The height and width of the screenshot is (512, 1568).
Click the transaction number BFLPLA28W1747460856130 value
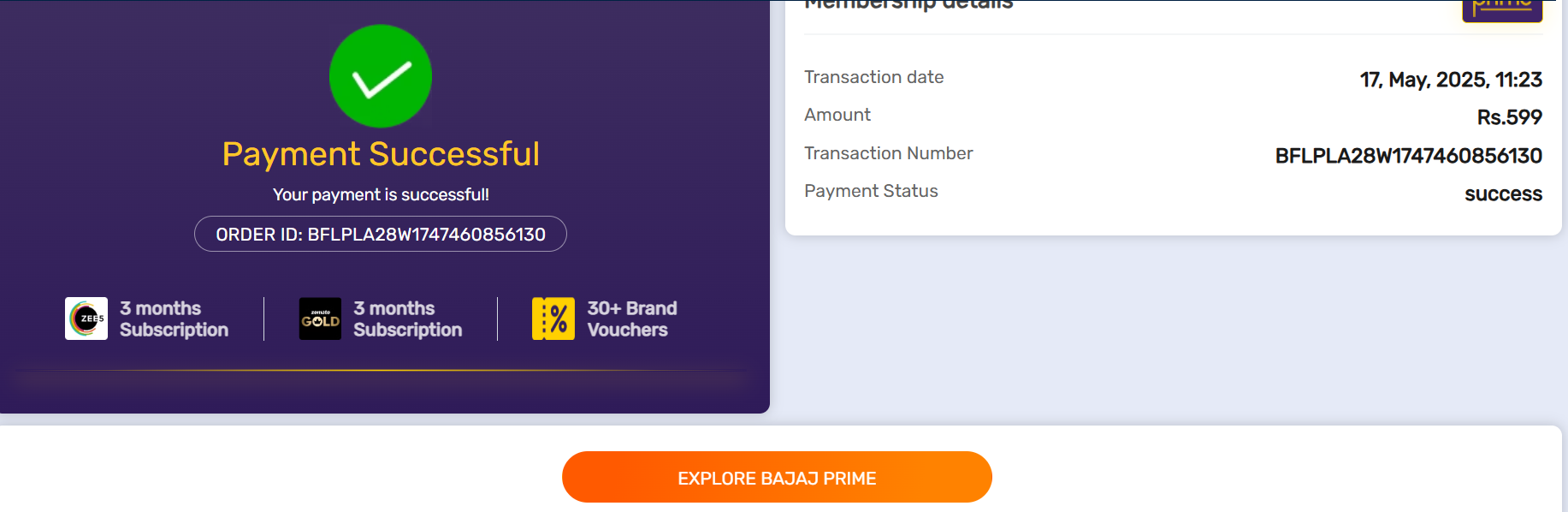pyautogui.click(x=1409, y=156)
